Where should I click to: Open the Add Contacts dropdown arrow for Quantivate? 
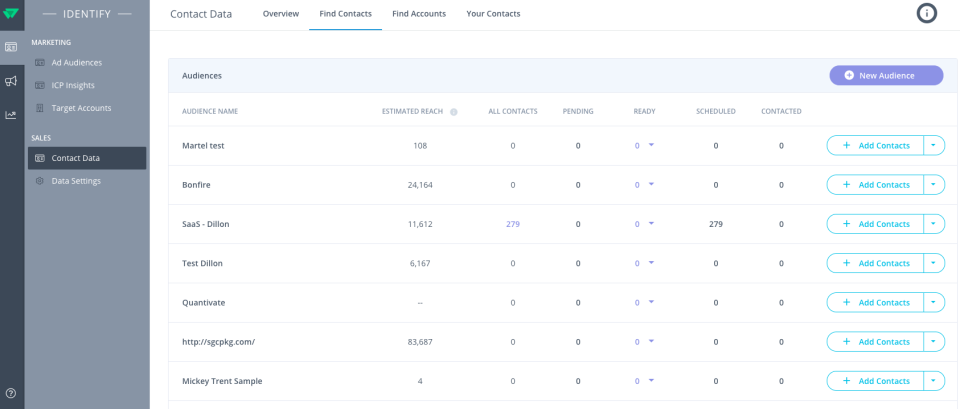point(934,302)
